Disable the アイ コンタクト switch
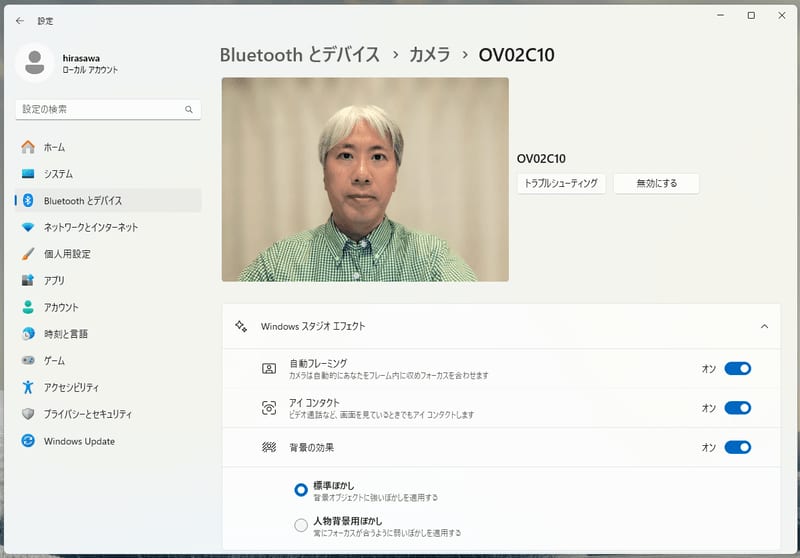800x558 pixels. tap(738, 408)
